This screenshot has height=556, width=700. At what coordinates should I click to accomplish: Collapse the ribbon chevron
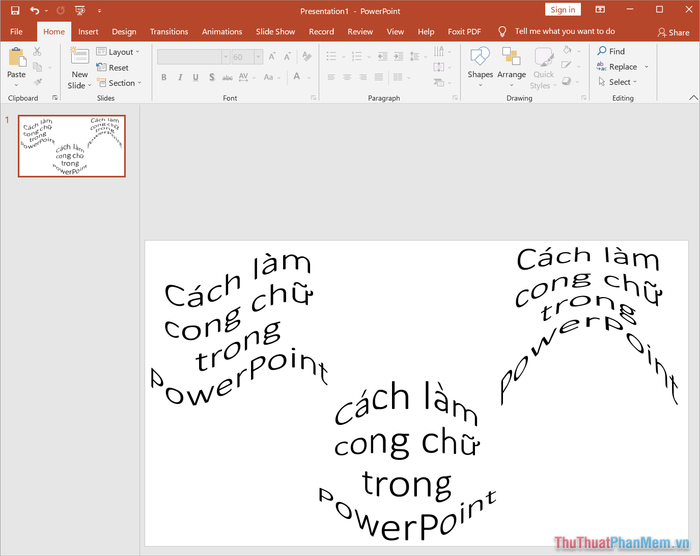pos(693,98)
